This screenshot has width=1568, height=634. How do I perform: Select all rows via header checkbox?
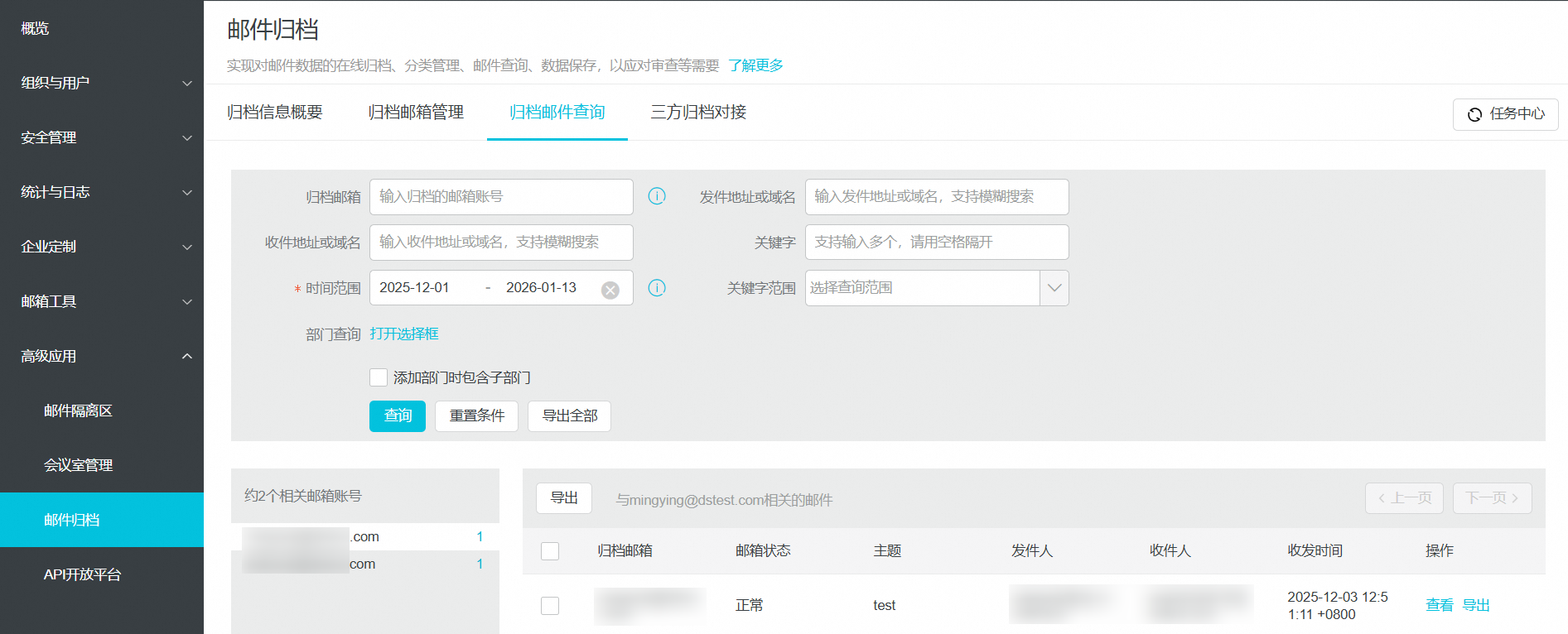[550, 551]
